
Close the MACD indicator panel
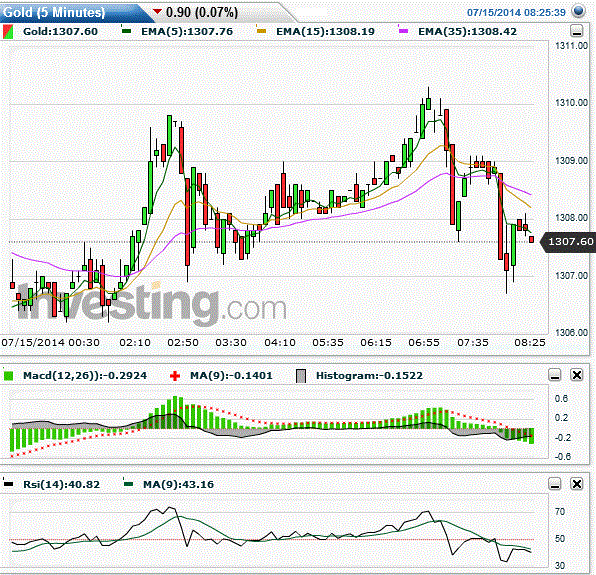pos(577,375)
